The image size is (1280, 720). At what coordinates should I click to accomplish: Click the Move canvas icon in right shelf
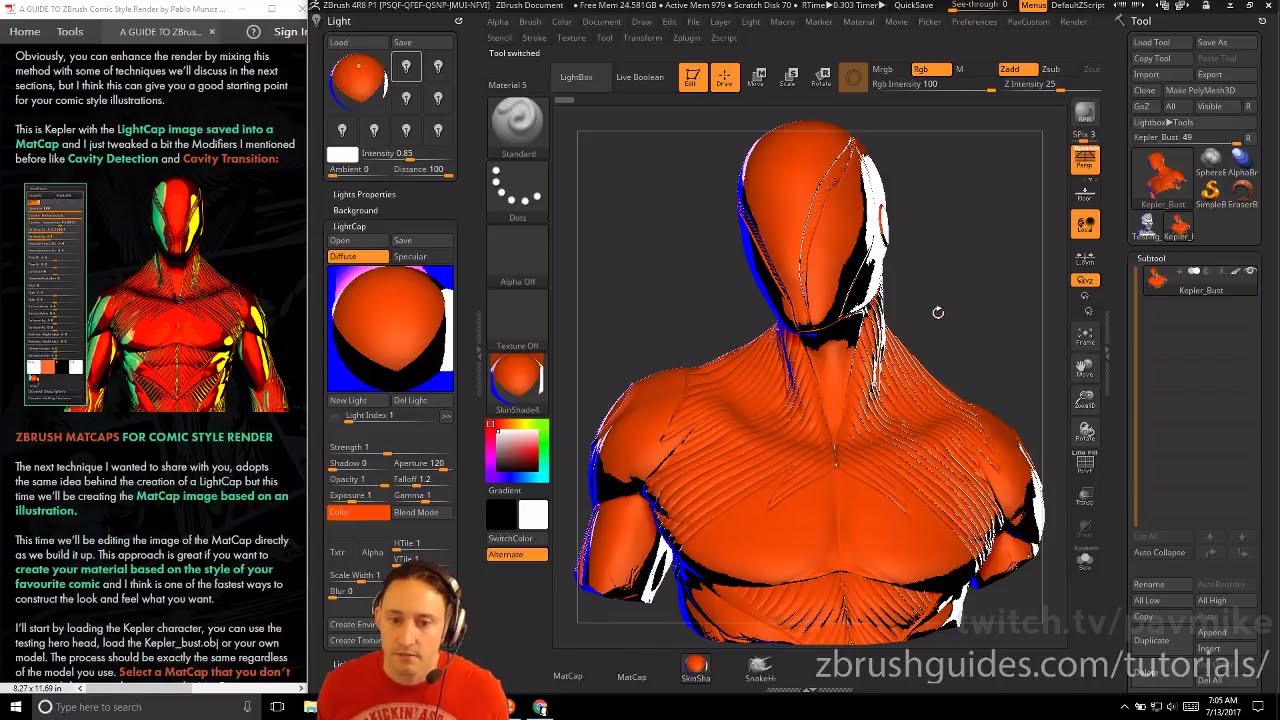1085,368
